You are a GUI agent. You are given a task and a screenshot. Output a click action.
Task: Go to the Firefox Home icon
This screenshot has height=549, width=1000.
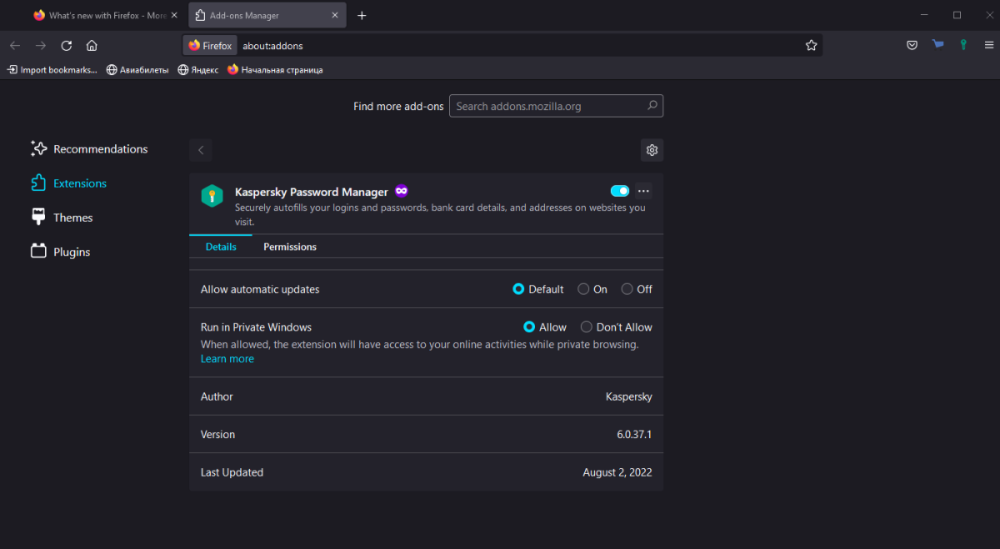click(x=92, y=45)
